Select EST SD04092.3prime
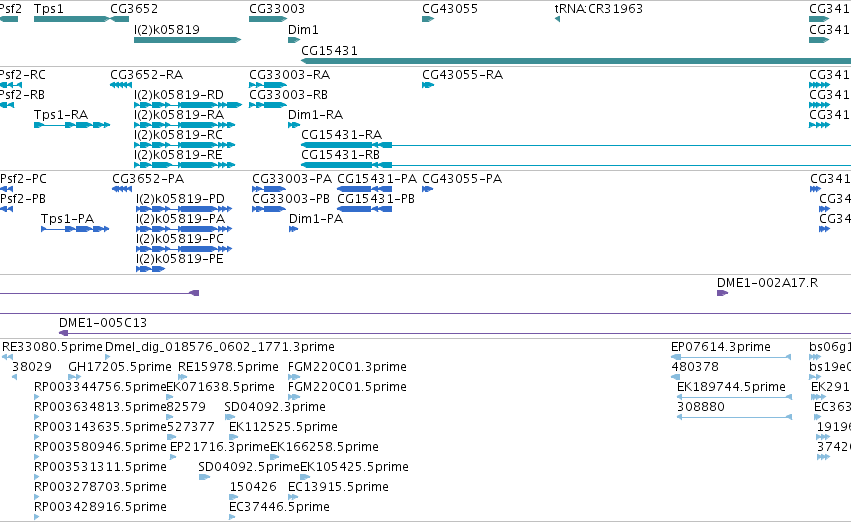Image resolution: width=851 pixels, height=522 pixels. coord(230,417)
